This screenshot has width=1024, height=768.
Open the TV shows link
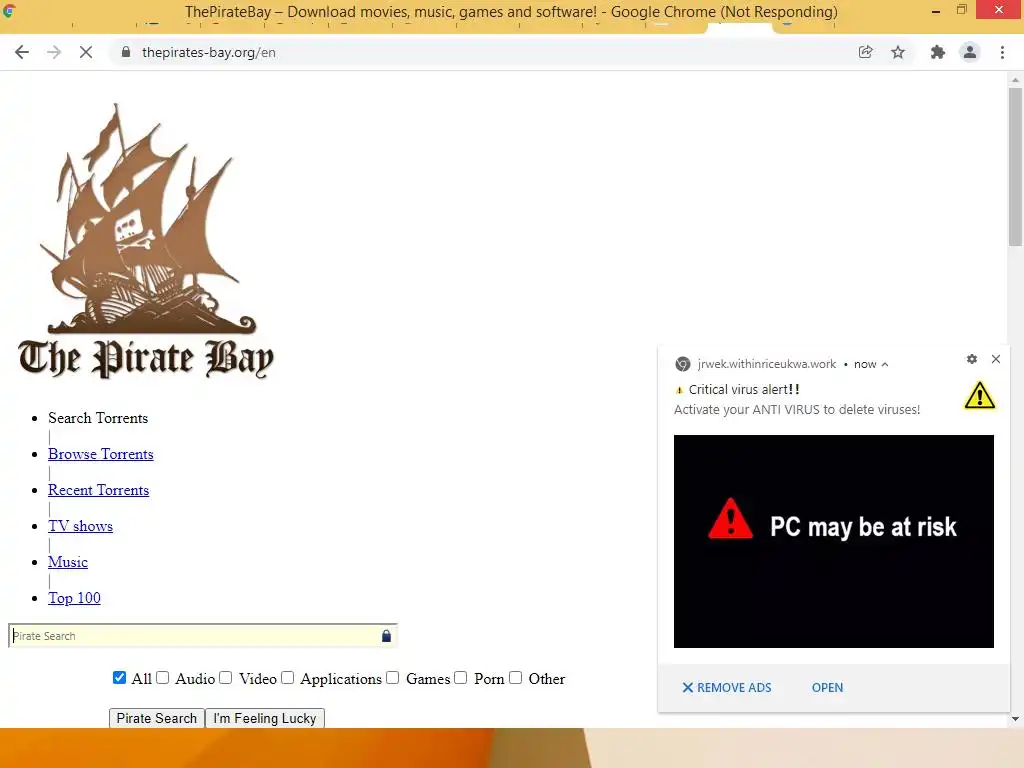click(x=80, y=526)
